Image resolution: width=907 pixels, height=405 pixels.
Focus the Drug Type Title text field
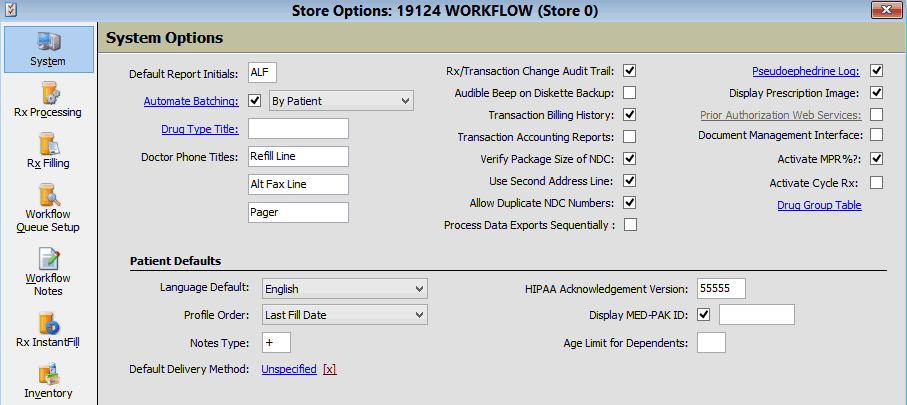[298, 128]
